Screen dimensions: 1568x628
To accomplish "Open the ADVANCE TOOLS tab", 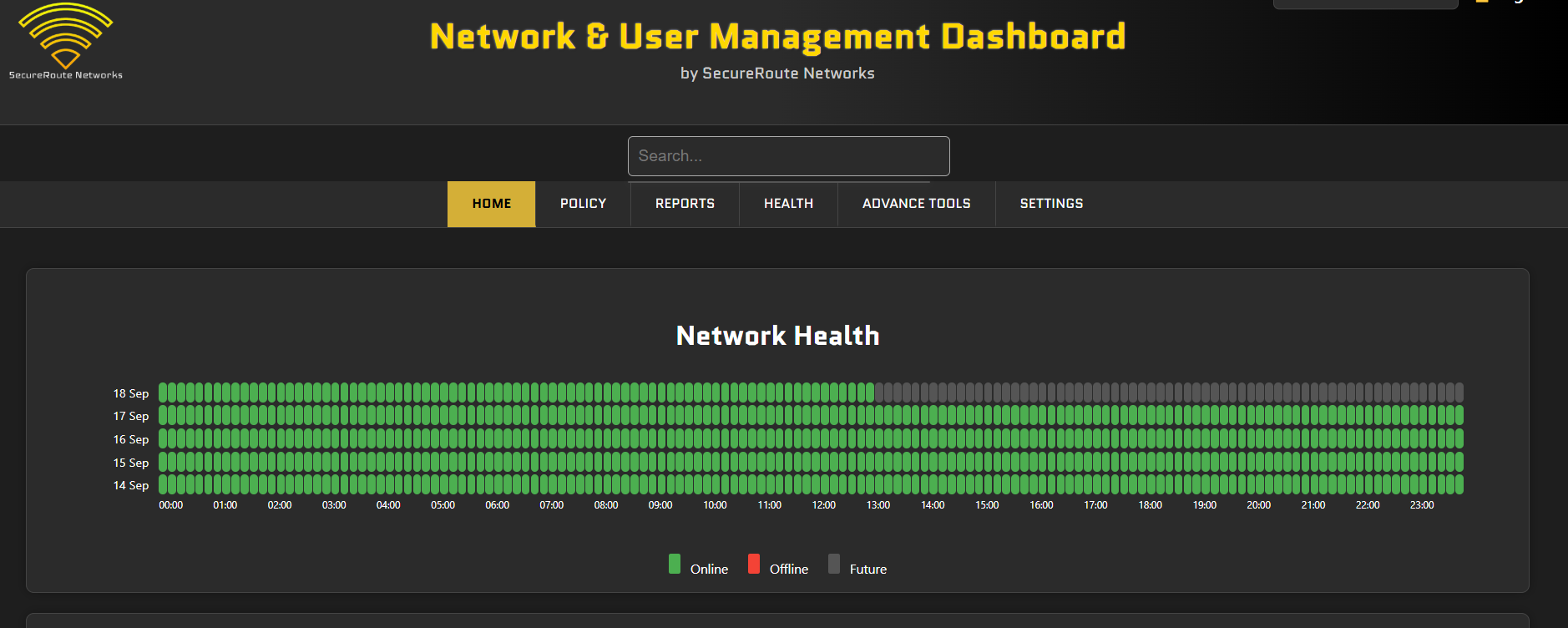I will coord(916,204).
